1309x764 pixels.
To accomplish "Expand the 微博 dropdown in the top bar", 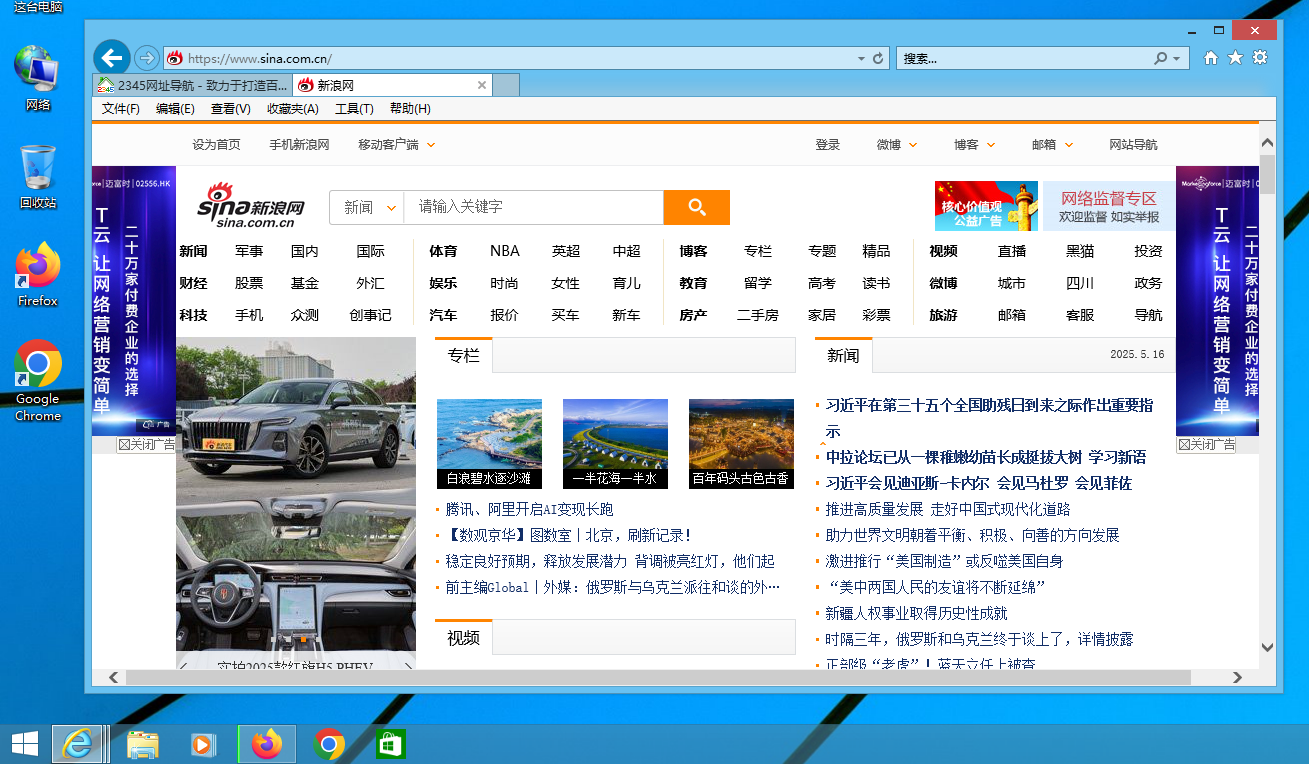I will [913, 145].
